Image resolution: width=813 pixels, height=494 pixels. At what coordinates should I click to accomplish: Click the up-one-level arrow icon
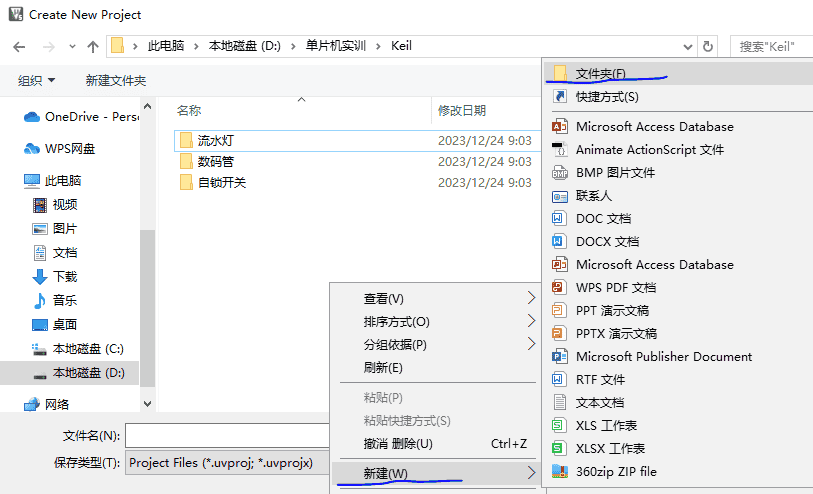pyautogui.click(x=93, y=46)
